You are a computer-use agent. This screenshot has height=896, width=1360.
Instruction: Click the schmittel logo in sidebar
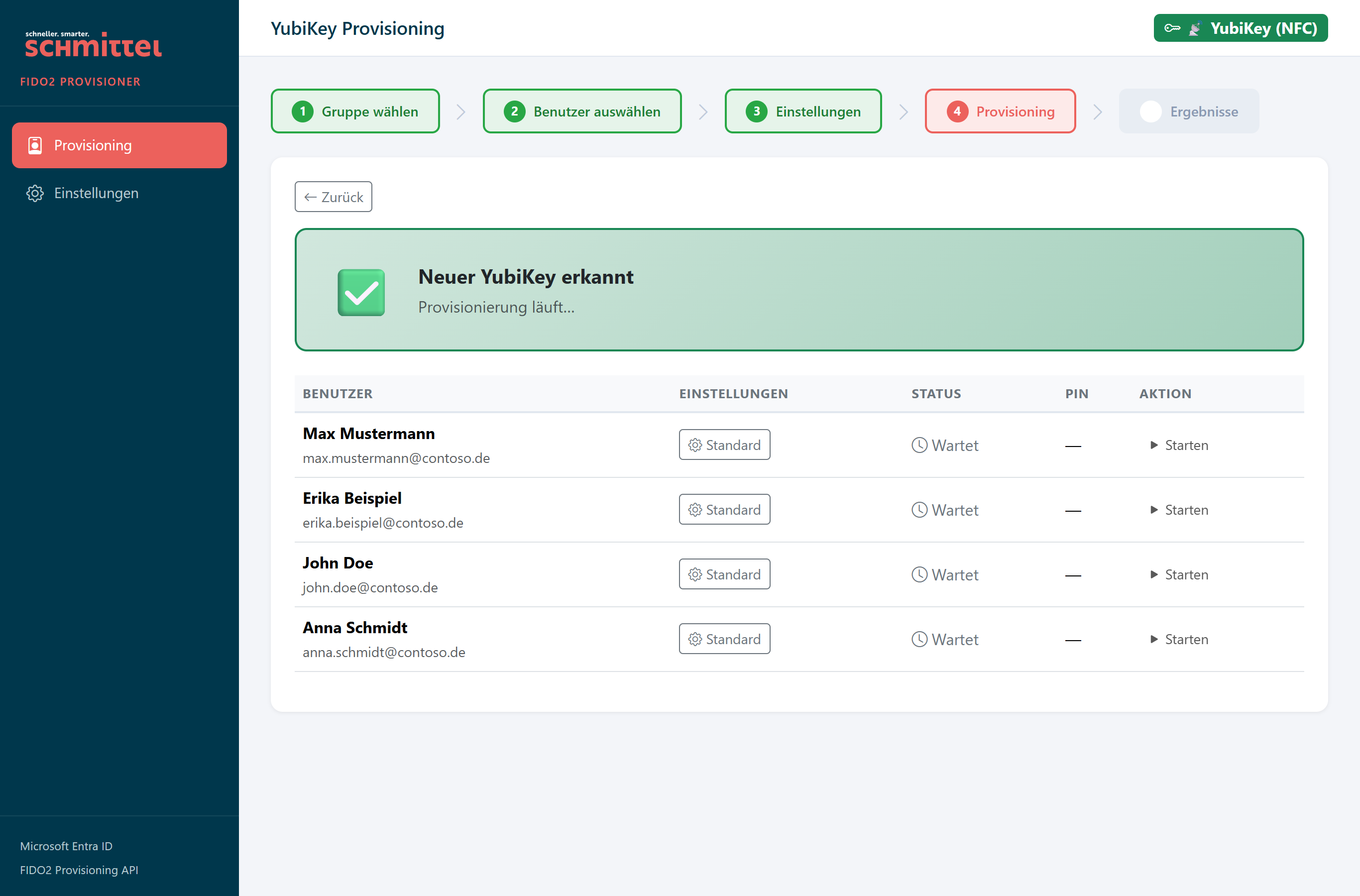pos(93,44)
